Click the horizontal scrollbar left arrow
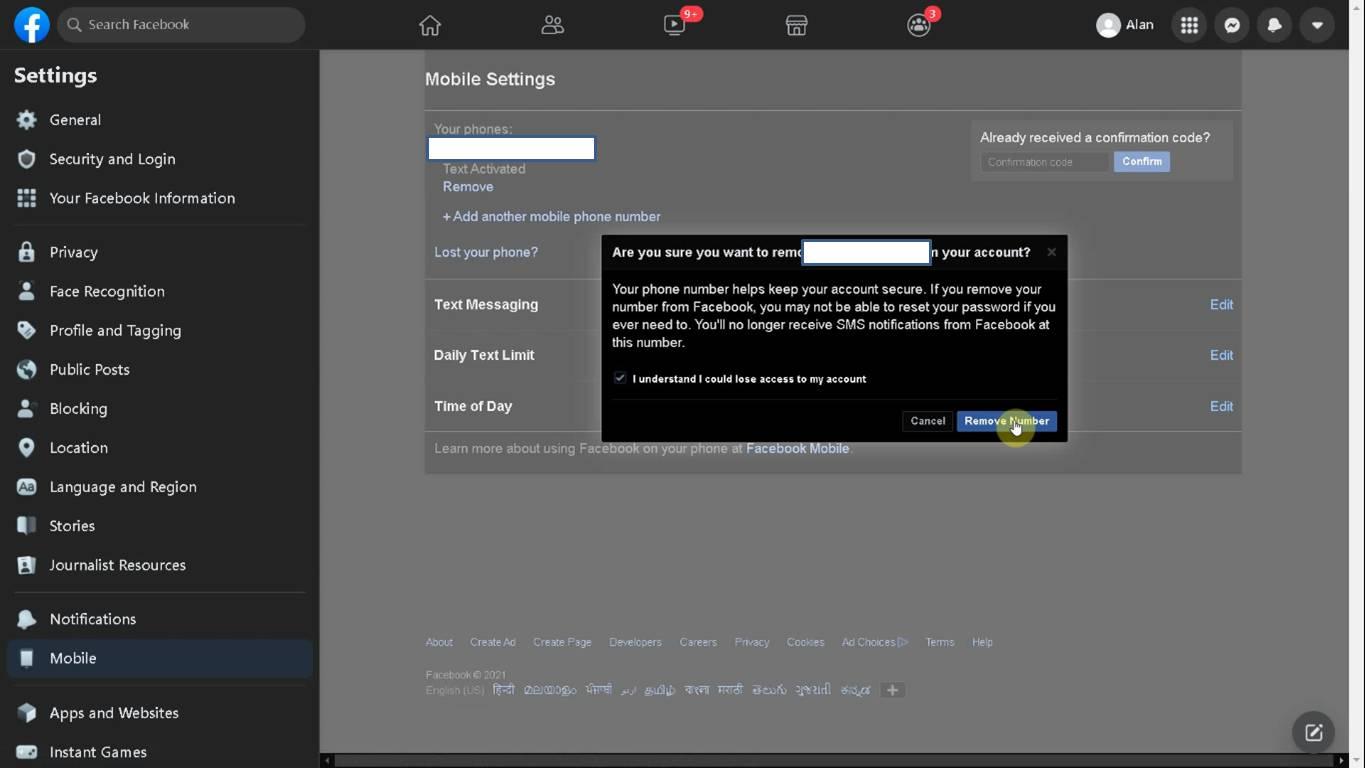1365x768 pixels. click(327, 761)
